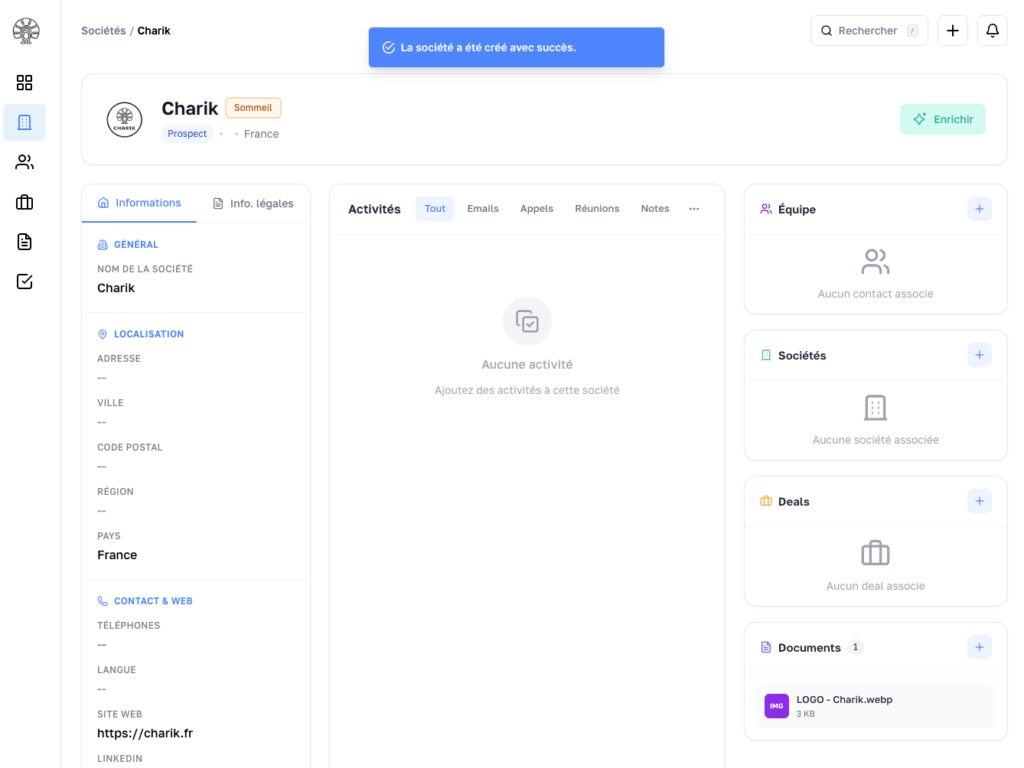The width and height of the screenshot is (1024, 768).
Task: Open the contacts icon in sidebar
Action: tap(24, 162)
